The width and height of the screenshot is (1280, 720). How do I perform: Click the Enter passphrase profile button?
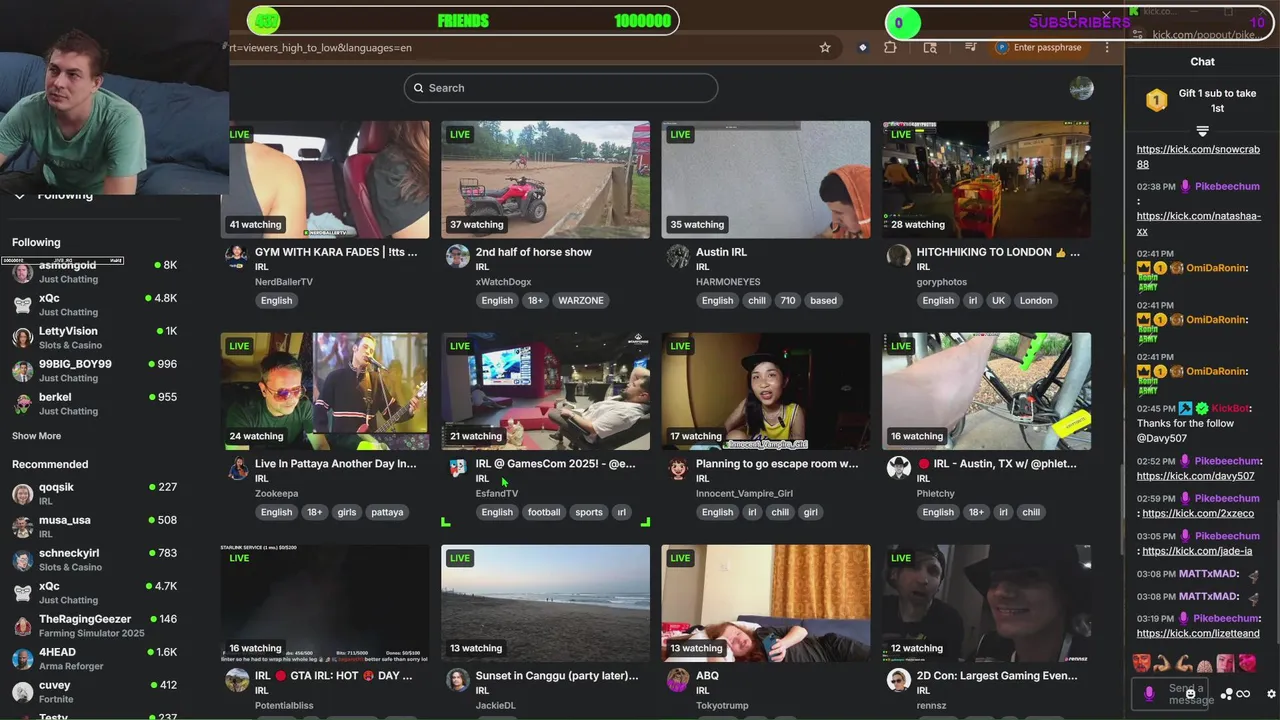[x=1040, y=47]
